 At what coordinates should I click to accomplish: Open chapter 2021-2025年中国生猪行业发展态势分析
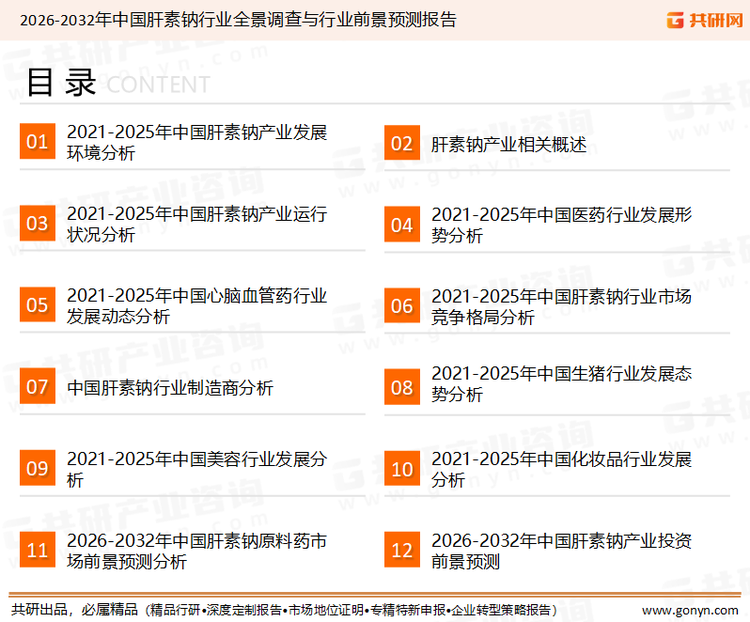coord(561,384)
